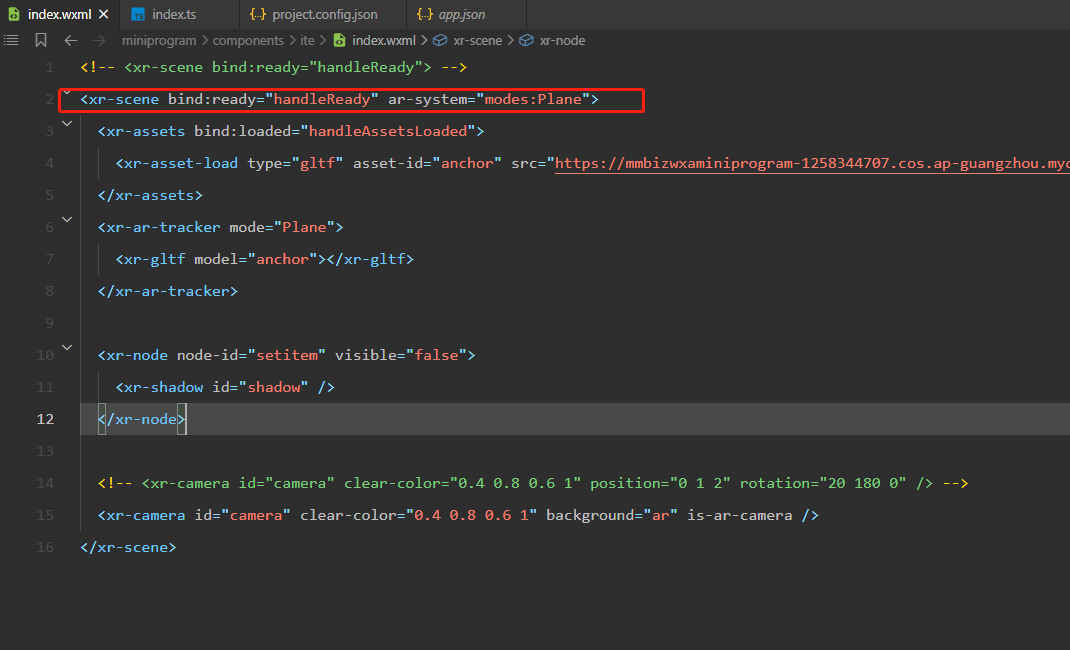Image resolution: width=1070 pixels, height=650 pixels.
Task: Click cube icon beside xr-node breadcrumb
Action: [x=526, y=40]
